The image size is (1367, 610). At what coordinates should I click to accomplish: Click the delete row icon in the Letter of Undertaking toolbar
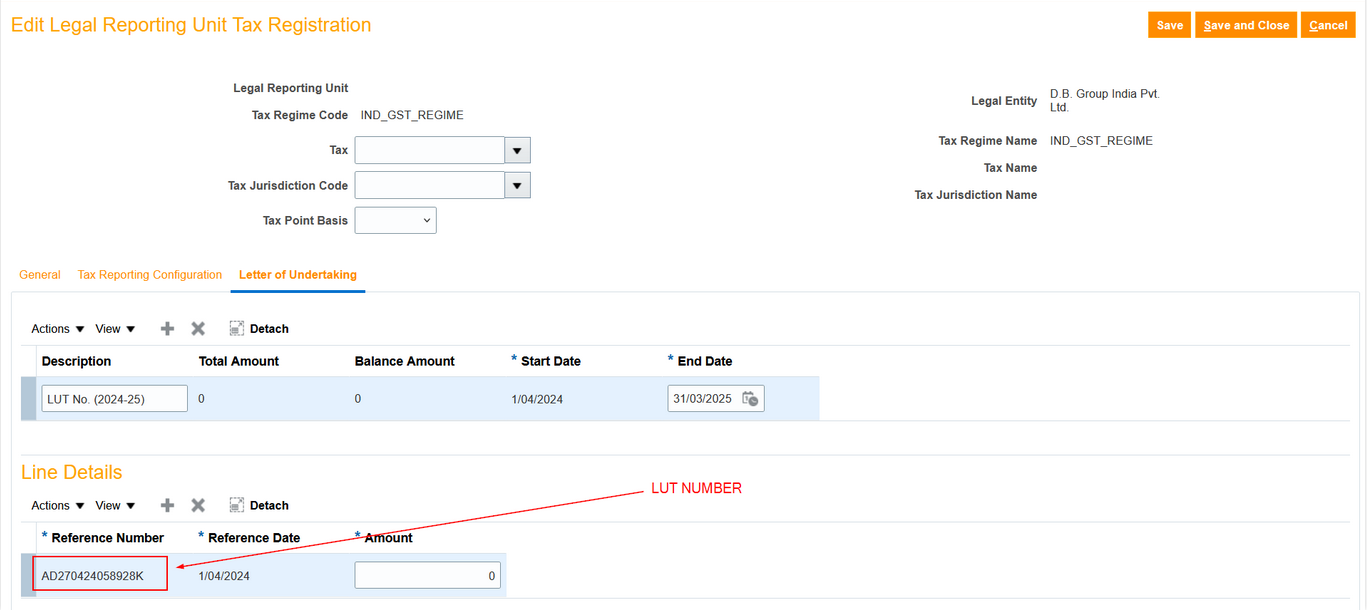click(197, 328)
